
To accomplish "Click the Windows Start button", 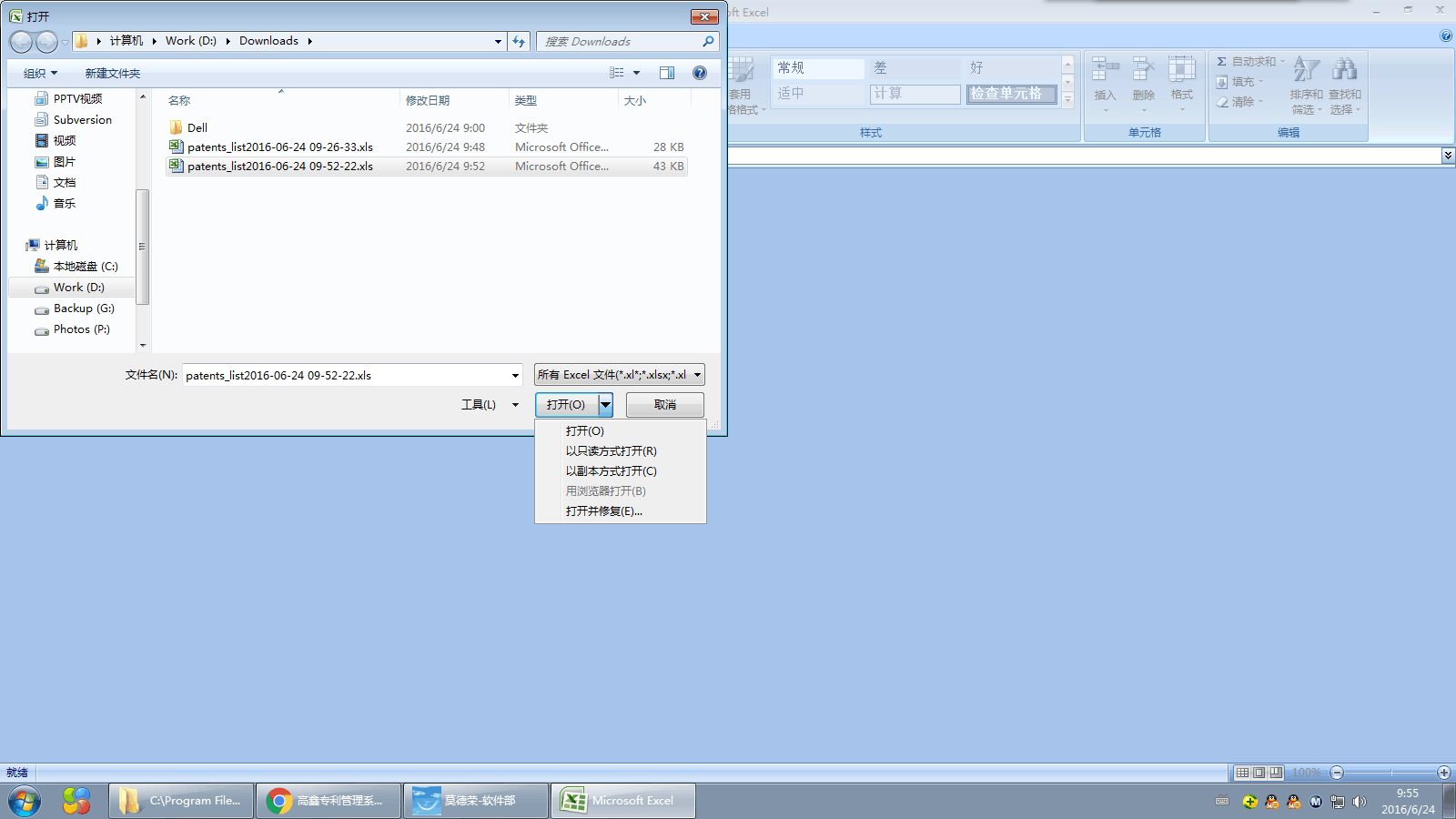I will tap(25, 801).
